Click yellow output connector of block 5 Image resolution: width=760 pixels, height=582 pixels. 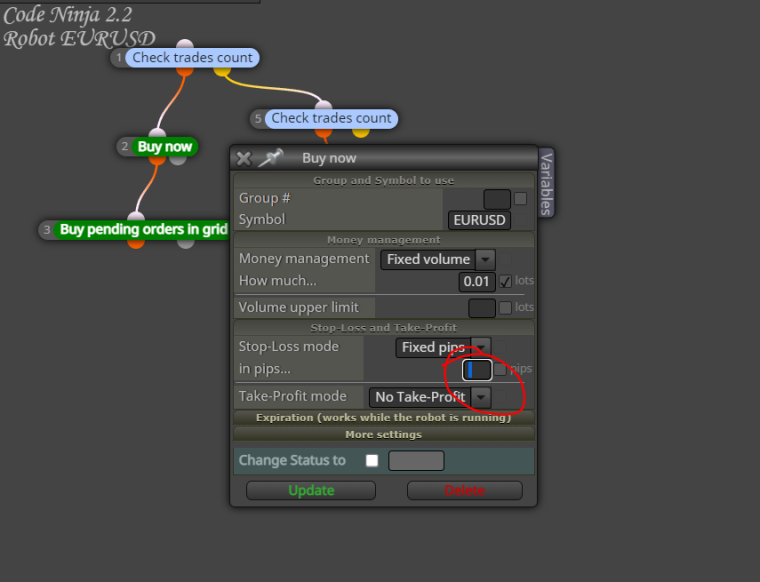[x=361, y=132]
